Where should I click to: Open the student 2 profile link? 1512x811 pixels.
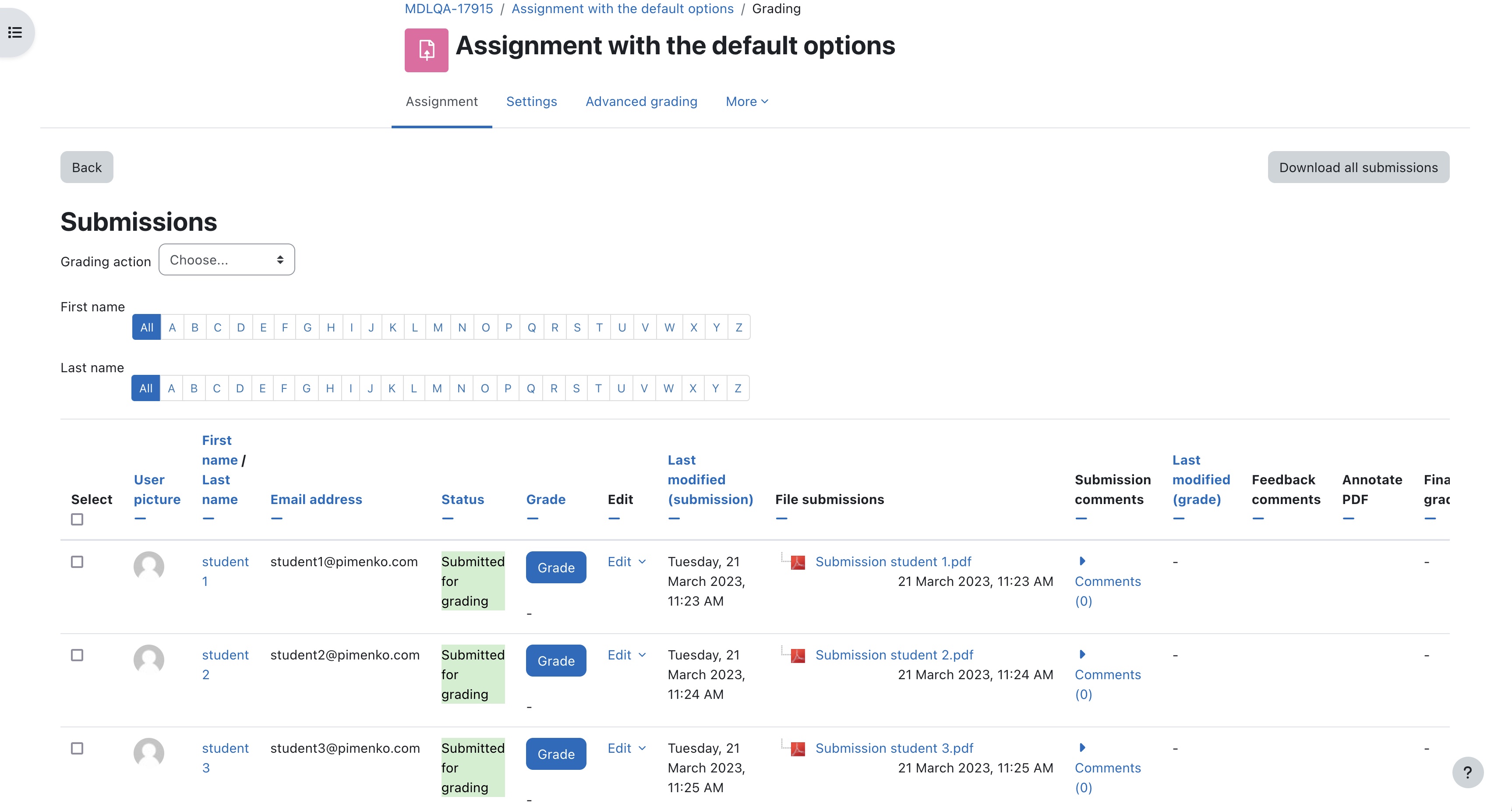coord(226,664)
